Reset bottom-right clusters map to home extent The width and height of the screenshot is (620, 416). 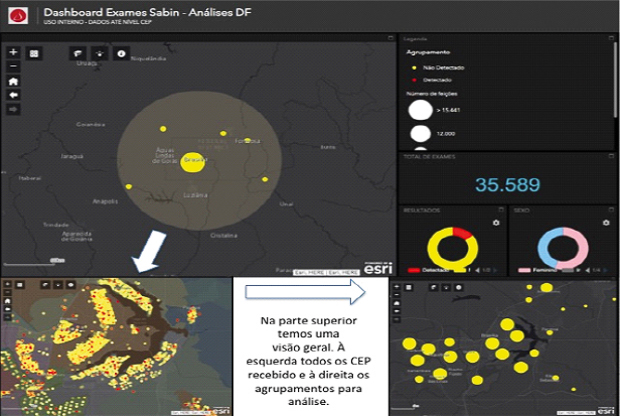[397, 303]
